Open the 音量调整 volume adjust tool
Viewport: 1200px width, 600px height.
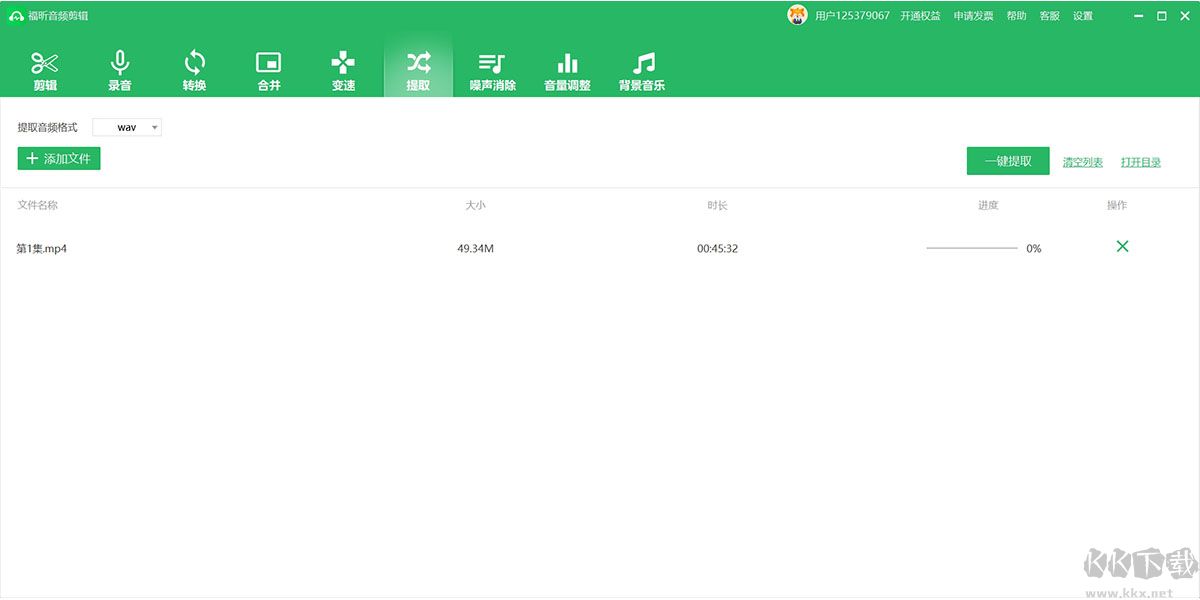click(567, 70)
